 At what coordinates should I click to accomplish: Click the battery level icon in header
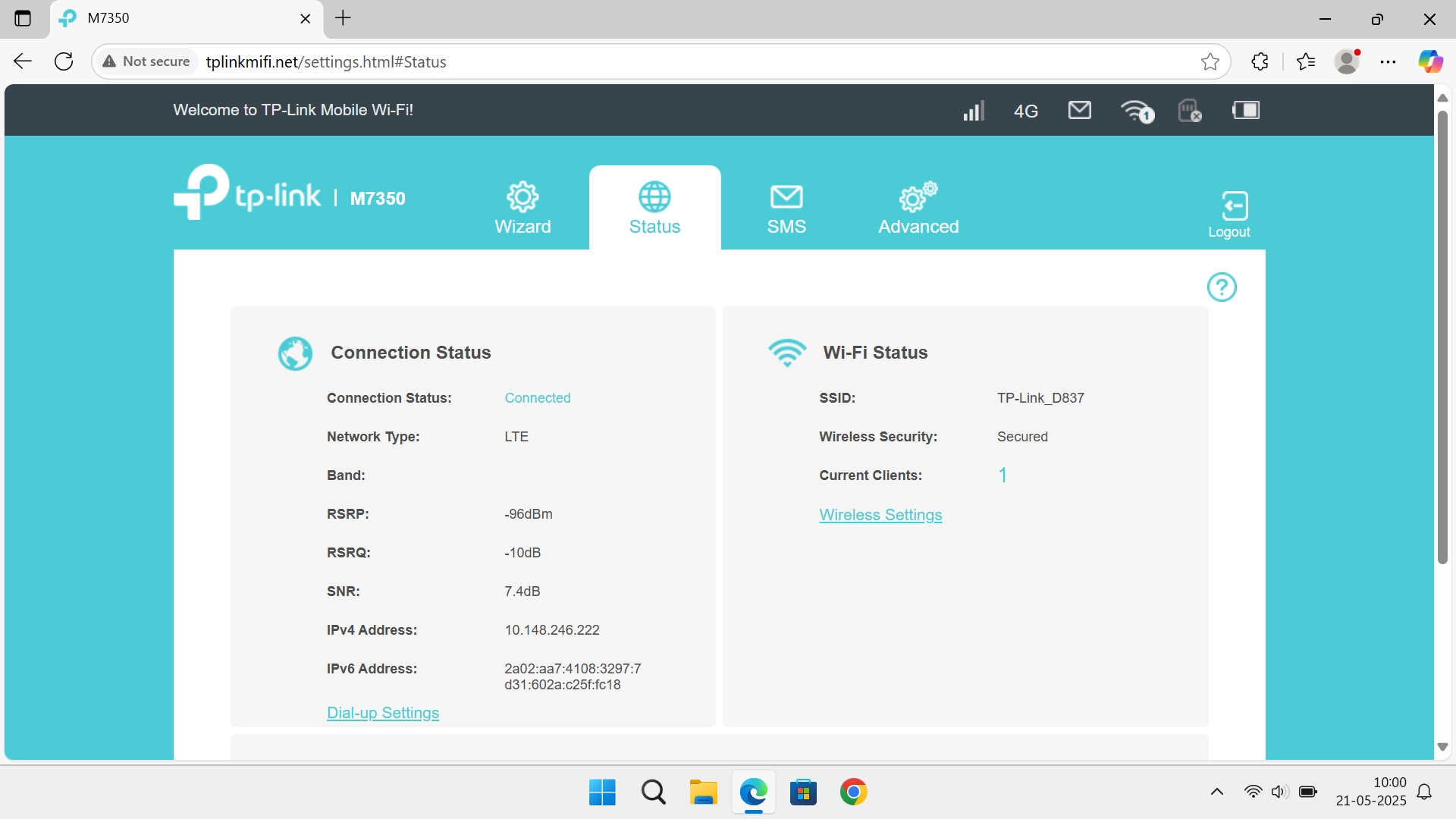pyautogui.click(x=1246, y=111)
